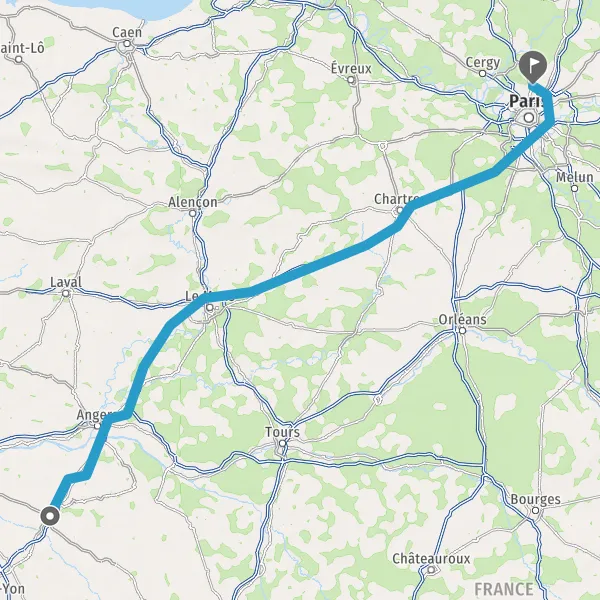Screen dimensions: 600x600
Task: Select the Évreux city dot
Action: (351, 80)
